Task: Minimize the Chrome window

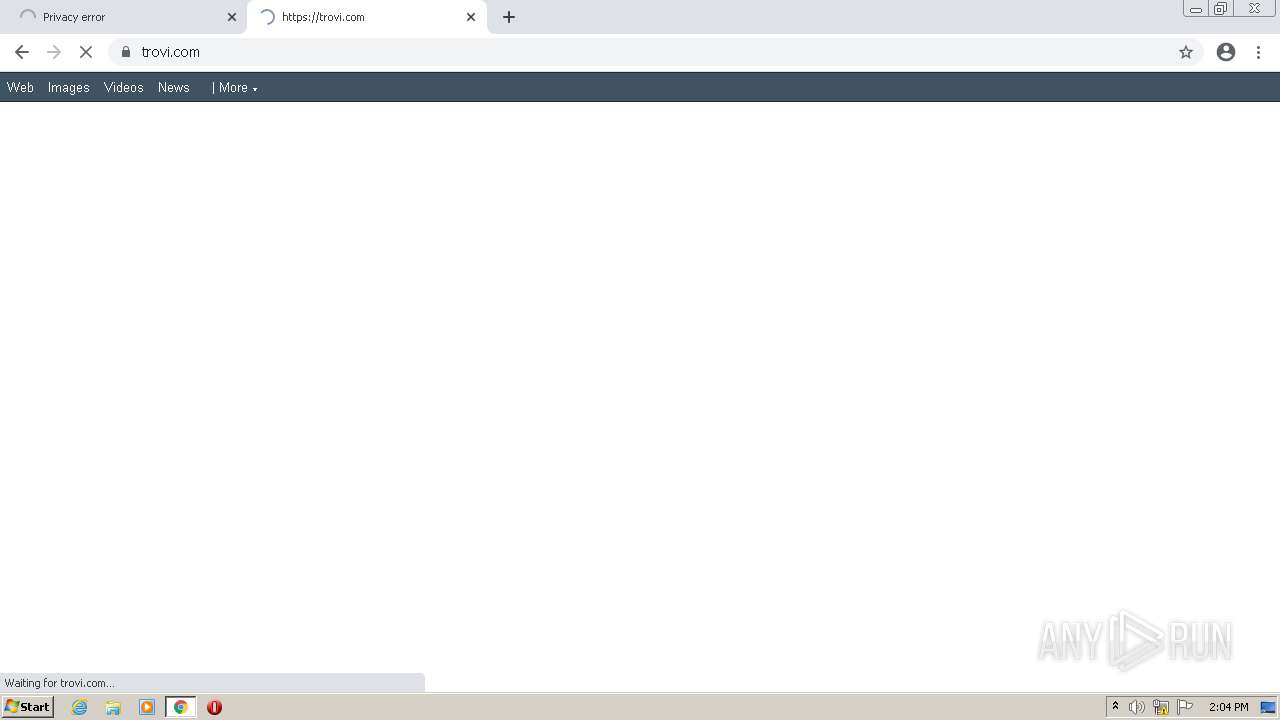Action: [x=1196, y=9]
